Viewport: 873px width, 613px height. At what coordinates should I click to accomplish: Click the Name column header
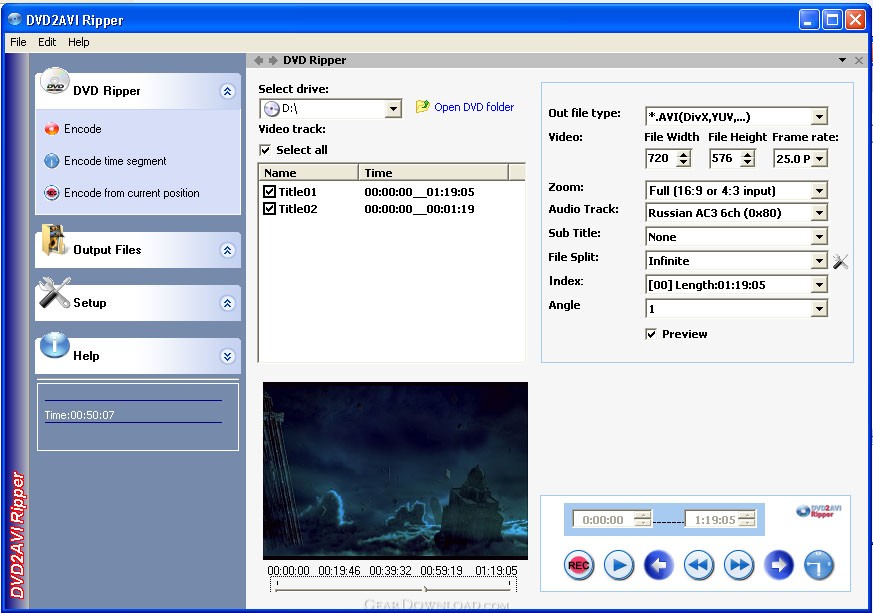tap(308, 173)
